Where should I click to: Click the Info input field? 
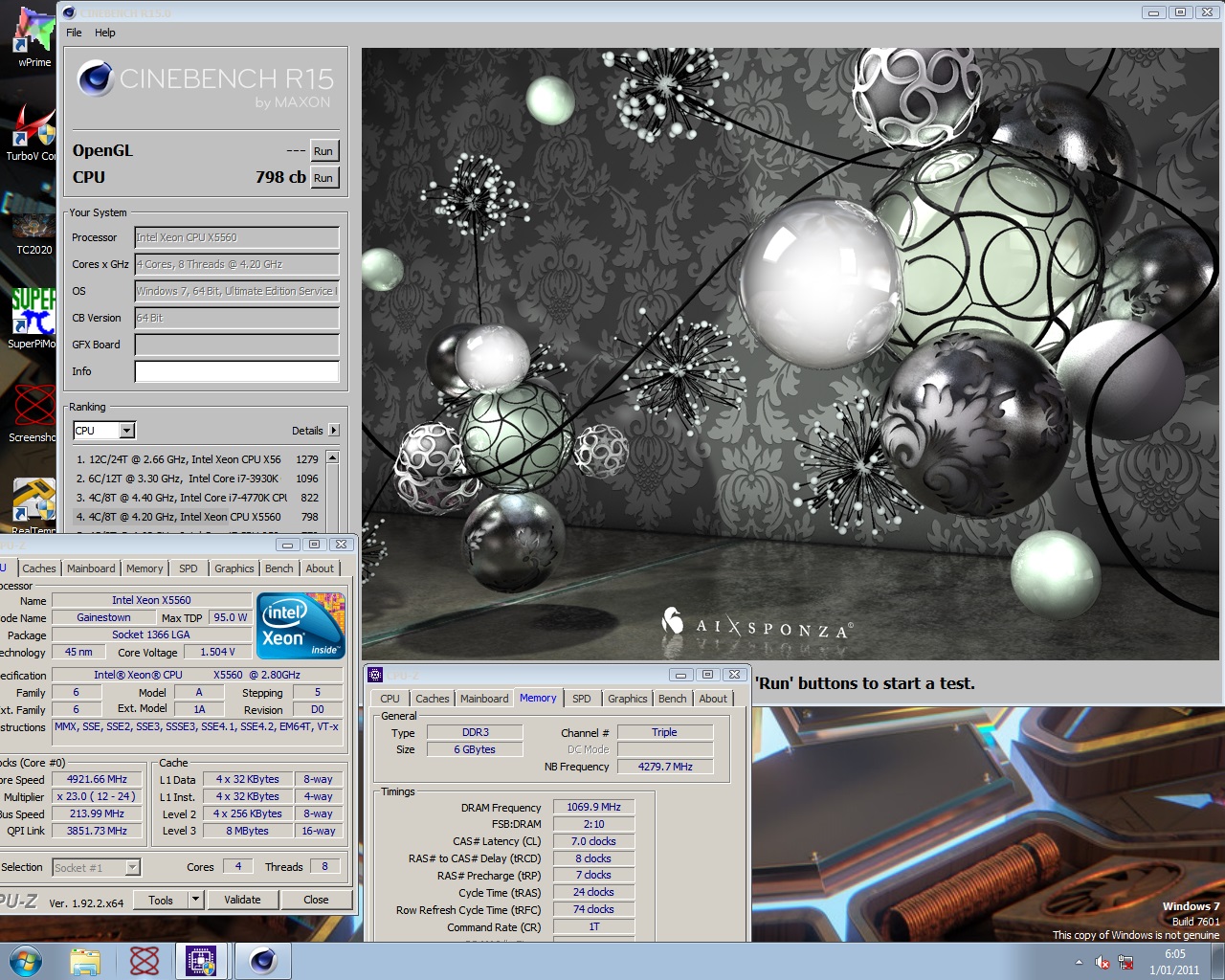(x=237, y=371)
